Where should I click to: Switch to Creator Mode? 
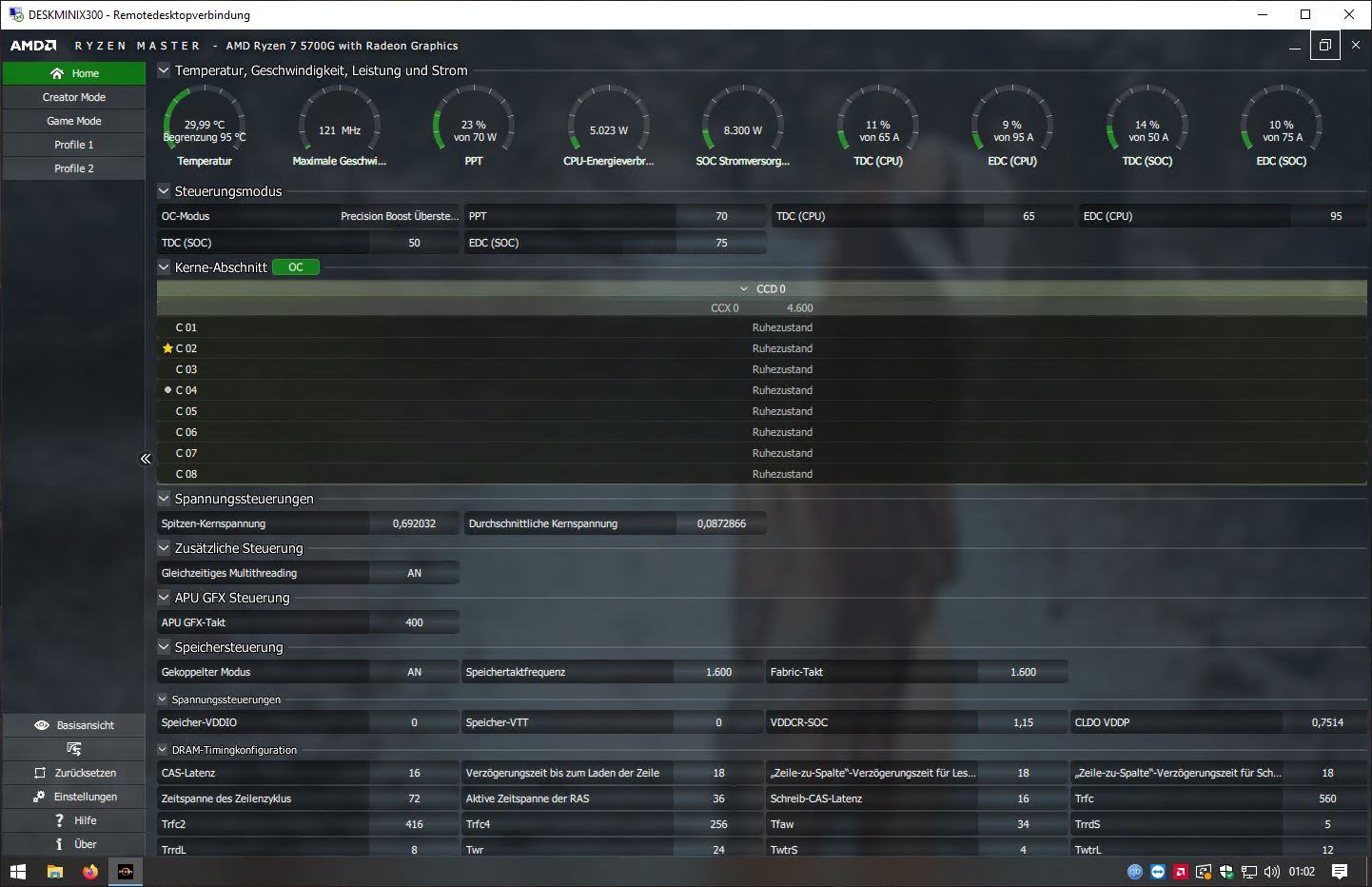pos(73,97)
